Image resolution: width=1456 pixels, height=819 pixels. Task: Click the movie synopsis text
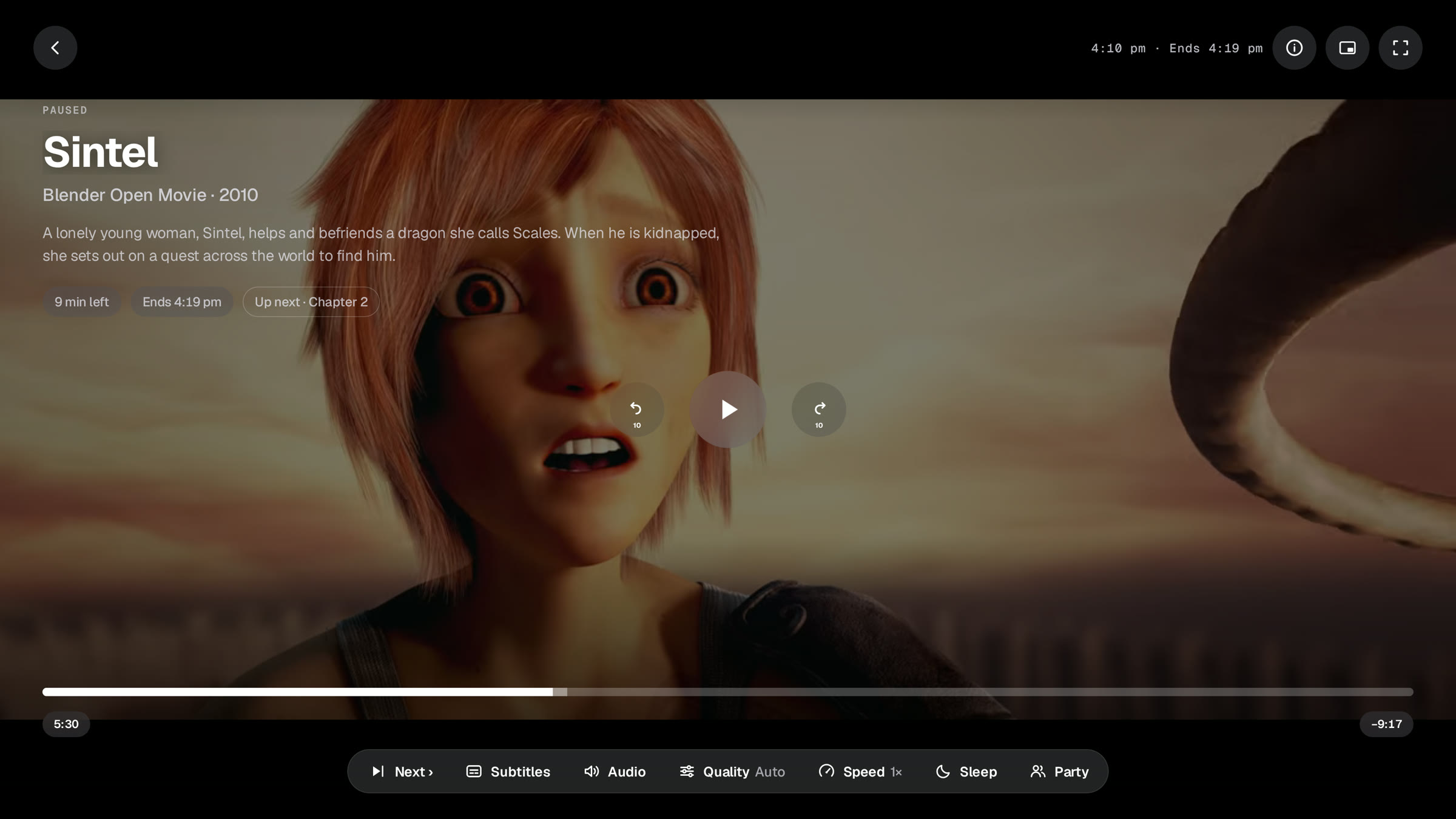381,244
